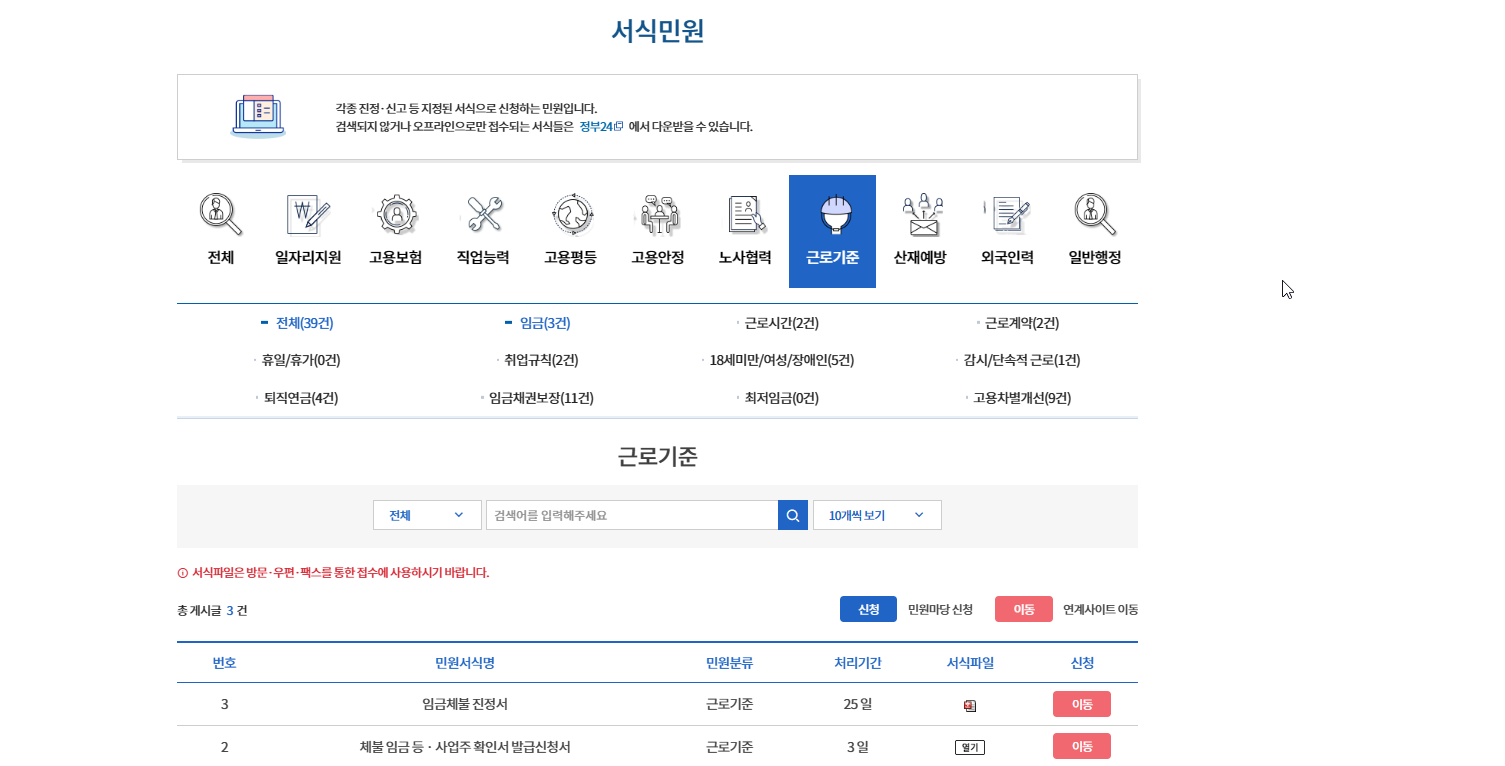Expand the 10개씩 보기 dropdown

pyautogui.click(x=877, y=515)
